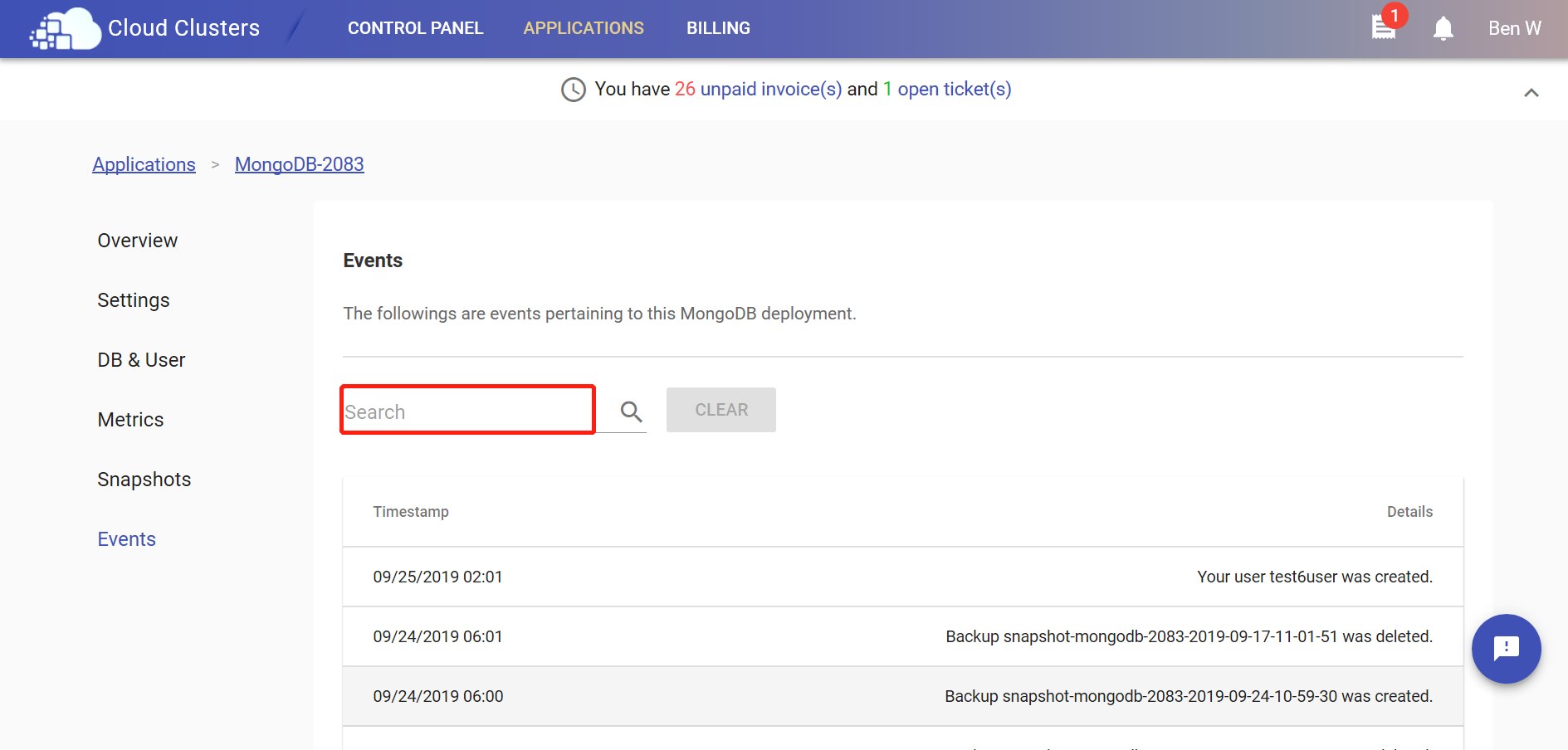Click the Details column header
Screen dimensions: 1568x750
click(1409, 512)
